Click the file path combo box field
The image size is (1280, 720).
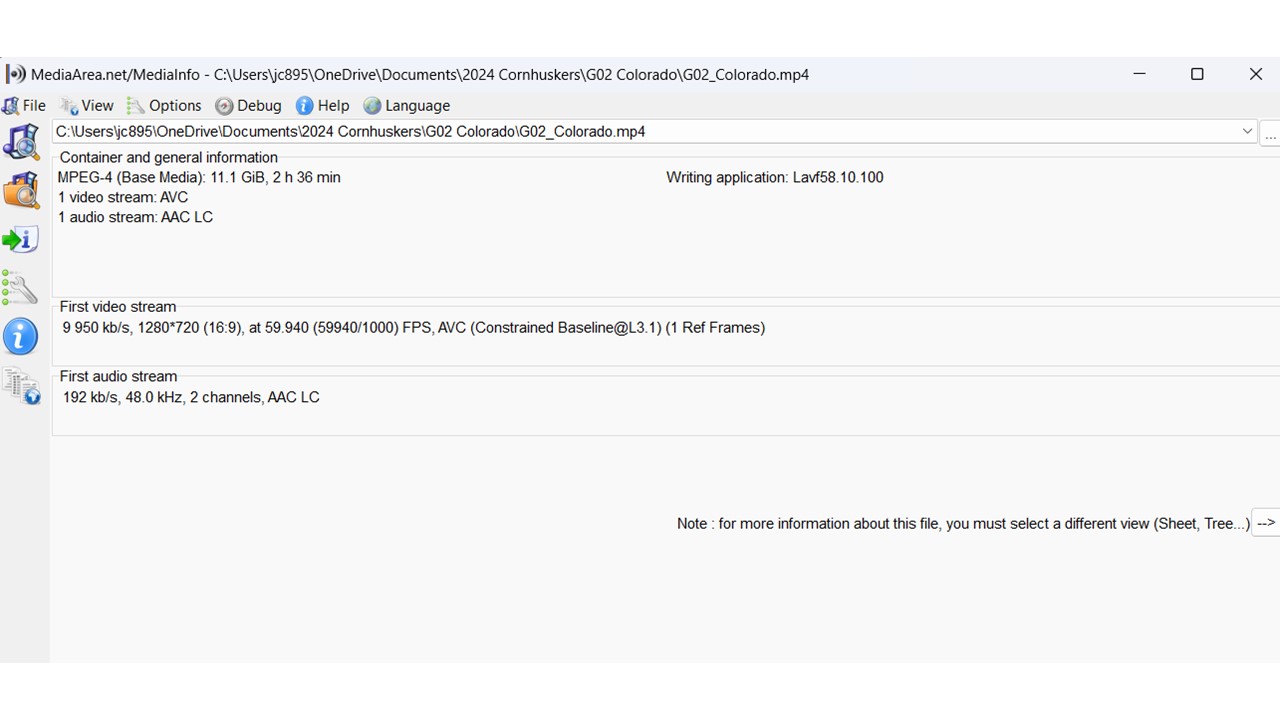[654, 131]
